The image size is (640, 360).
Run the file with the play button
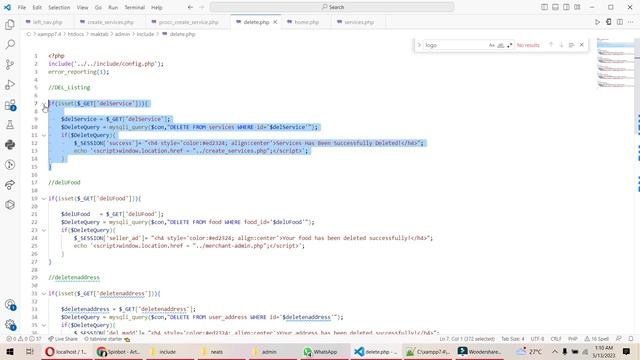(x=597, y=22)
